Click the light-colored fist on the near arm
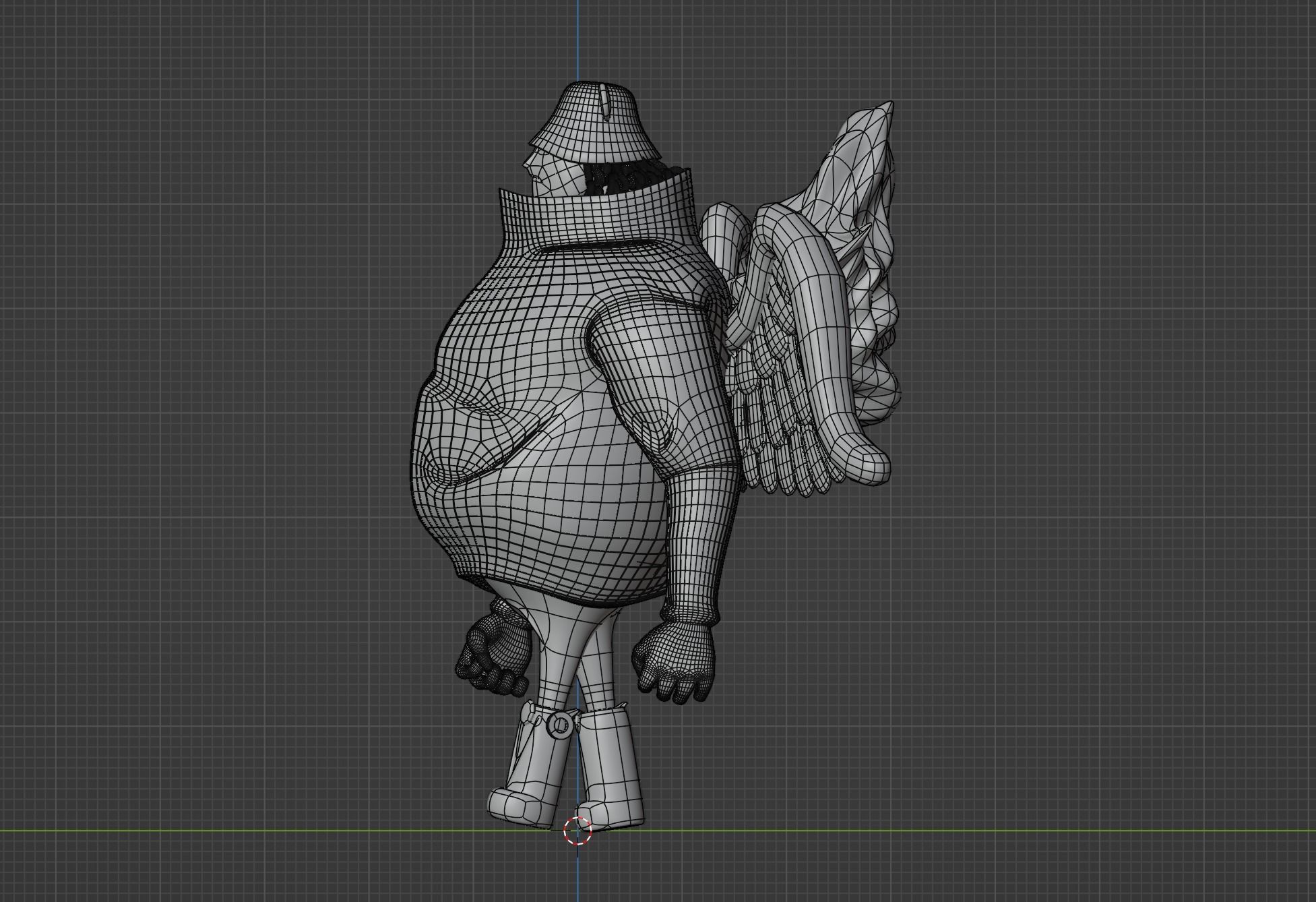 (674, 662)
